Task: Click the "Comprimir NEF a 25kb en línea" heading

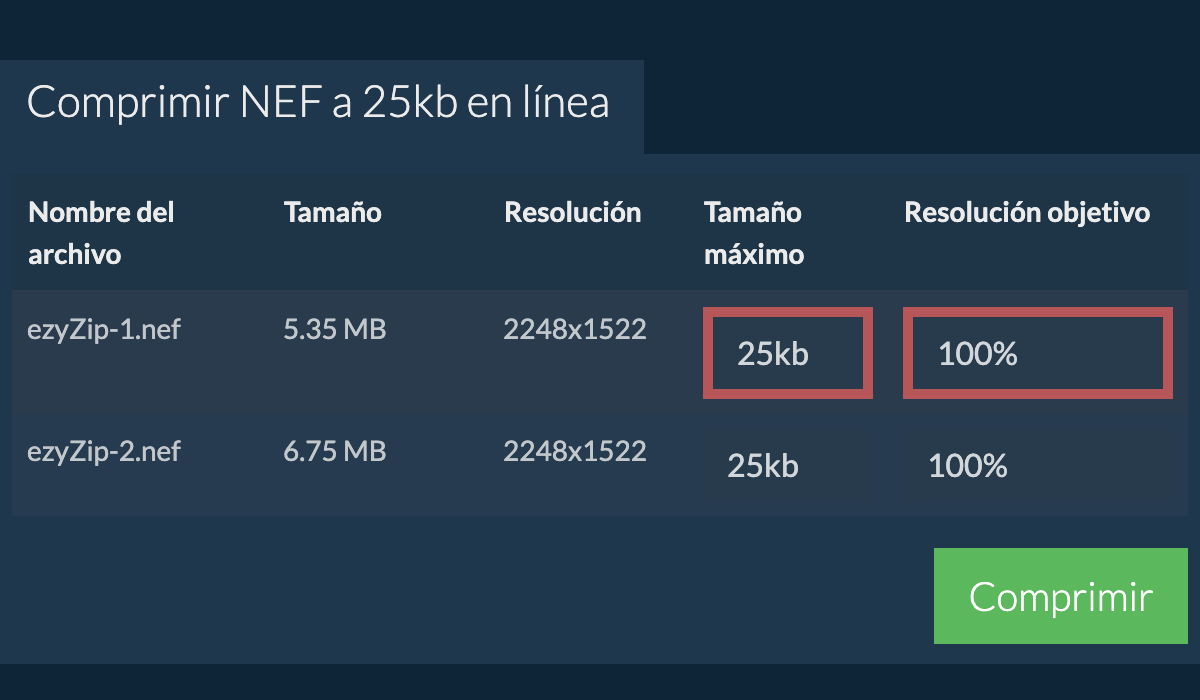Action: tap(317, 103)
